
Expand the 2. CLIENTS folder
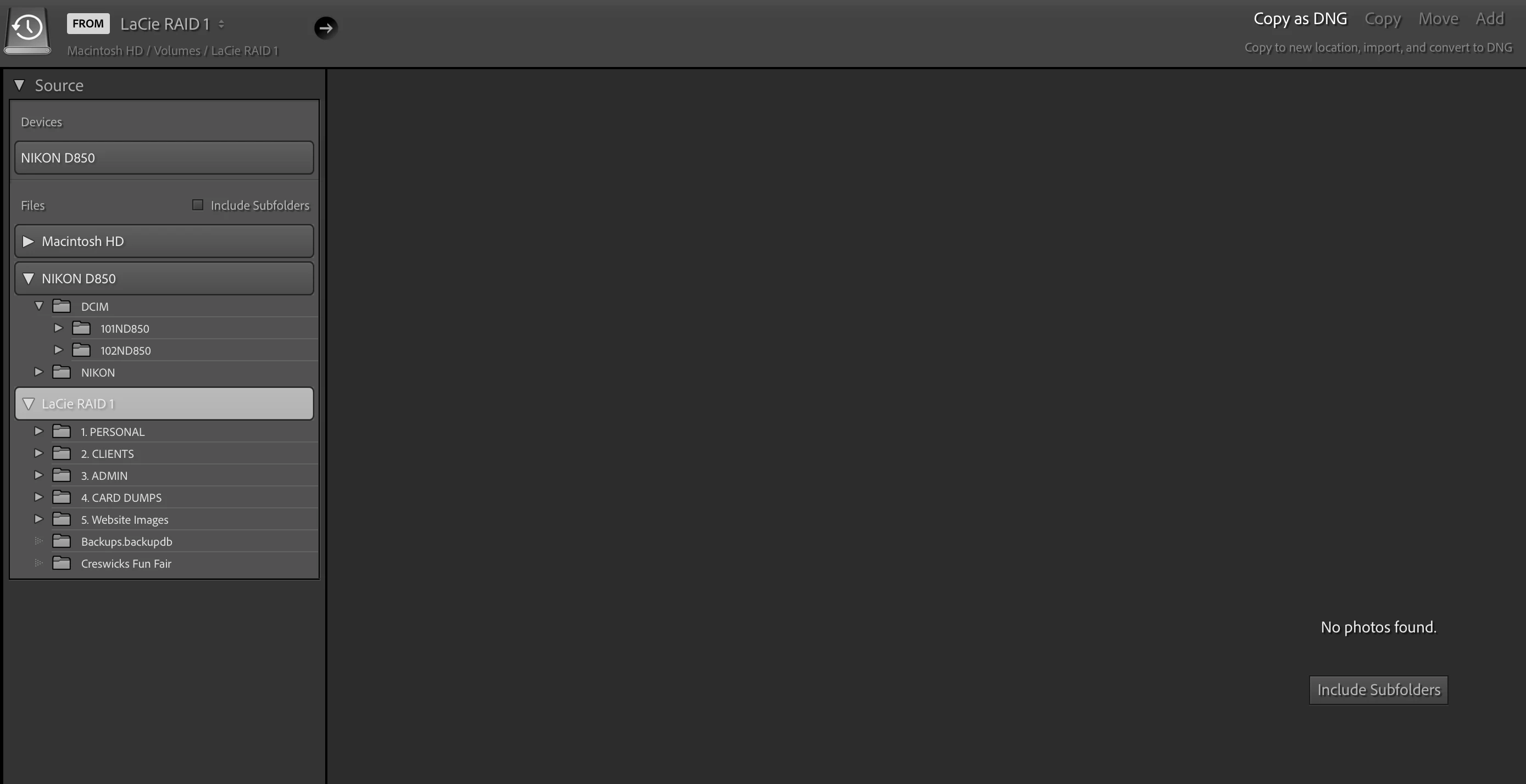pyautogui.click(x=38, y=453)
